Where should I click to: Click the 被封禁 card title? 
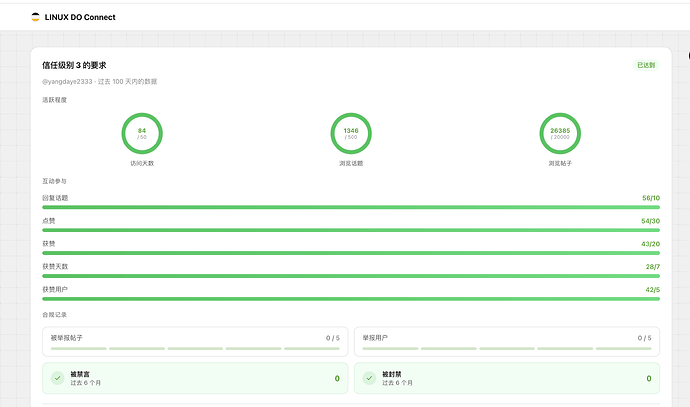point(392,374)
